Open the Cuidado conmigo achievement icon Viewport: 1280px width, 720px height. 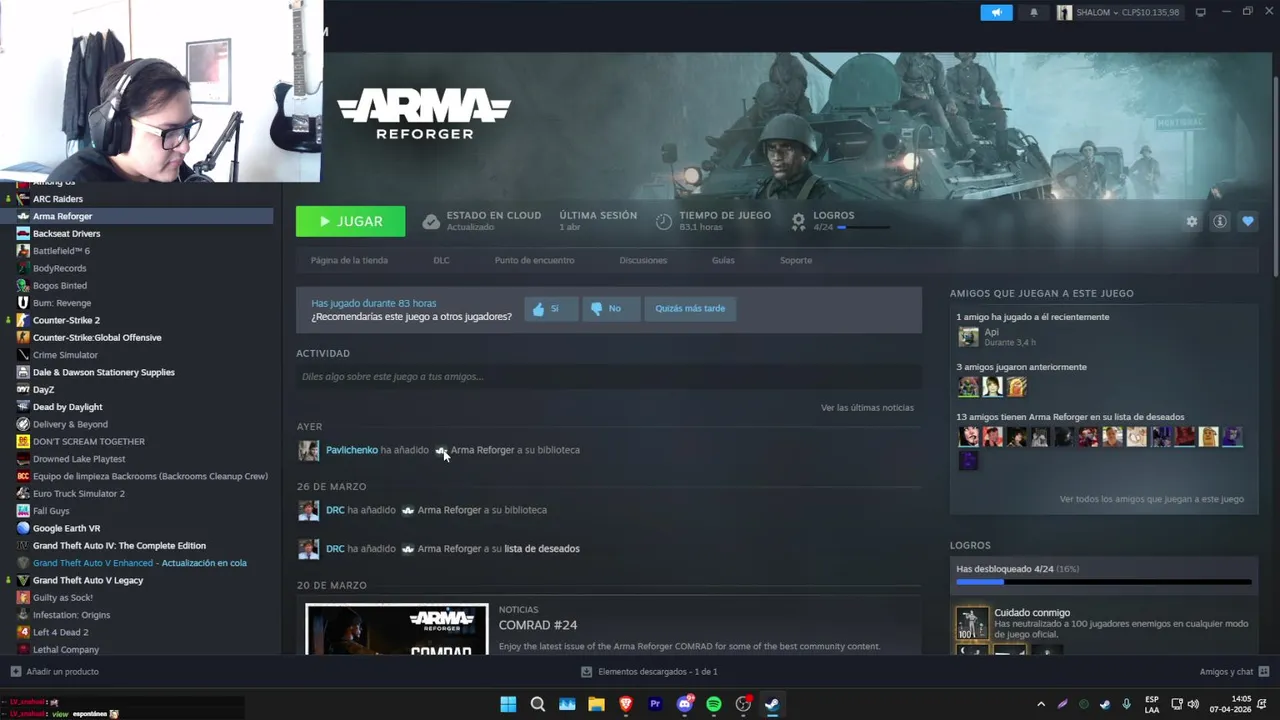tap(971, 623)
